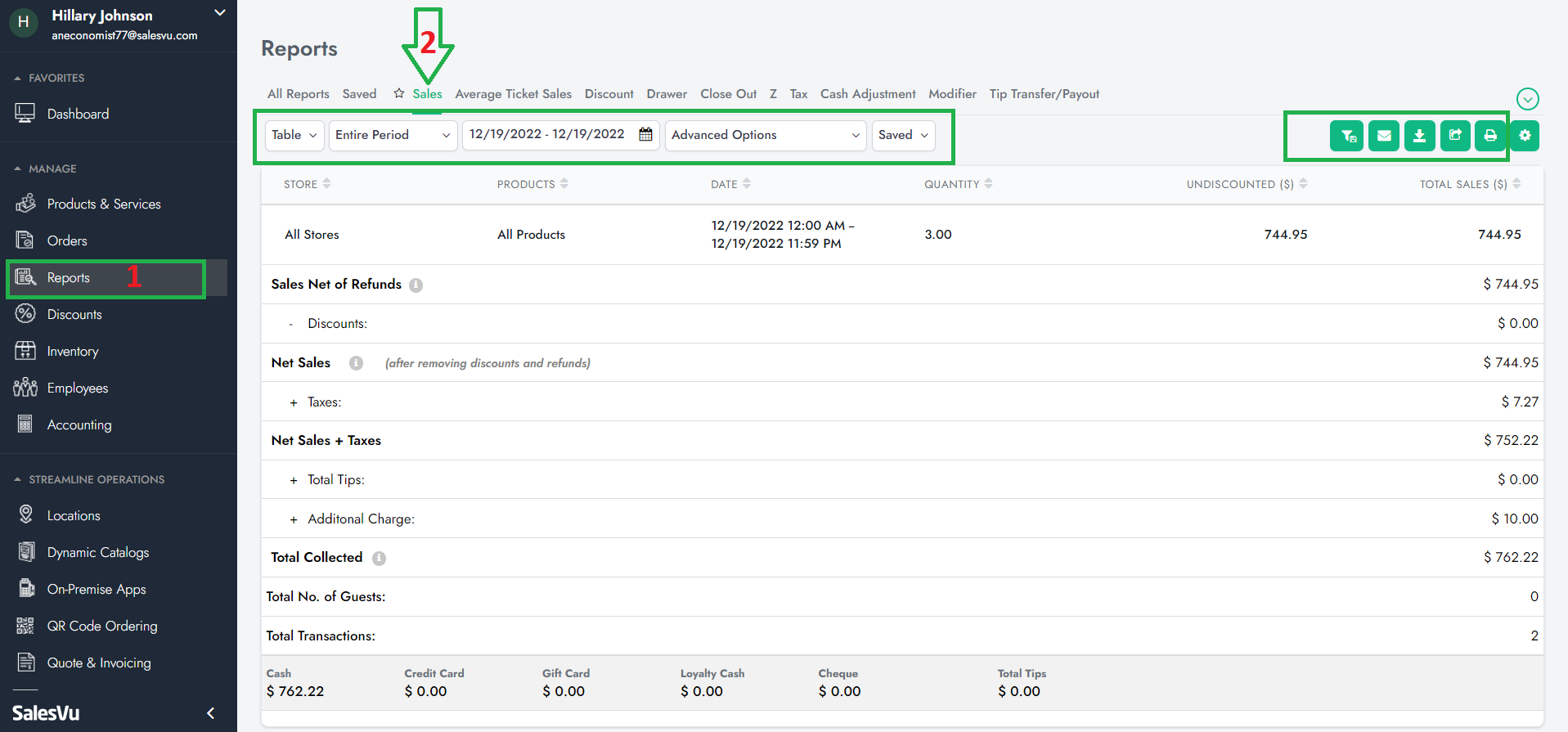The width and height of the screenshot is (1568, 732).
Task: Collapse the sidebar using the arrow by SalesVu
Action: [210, 713]
